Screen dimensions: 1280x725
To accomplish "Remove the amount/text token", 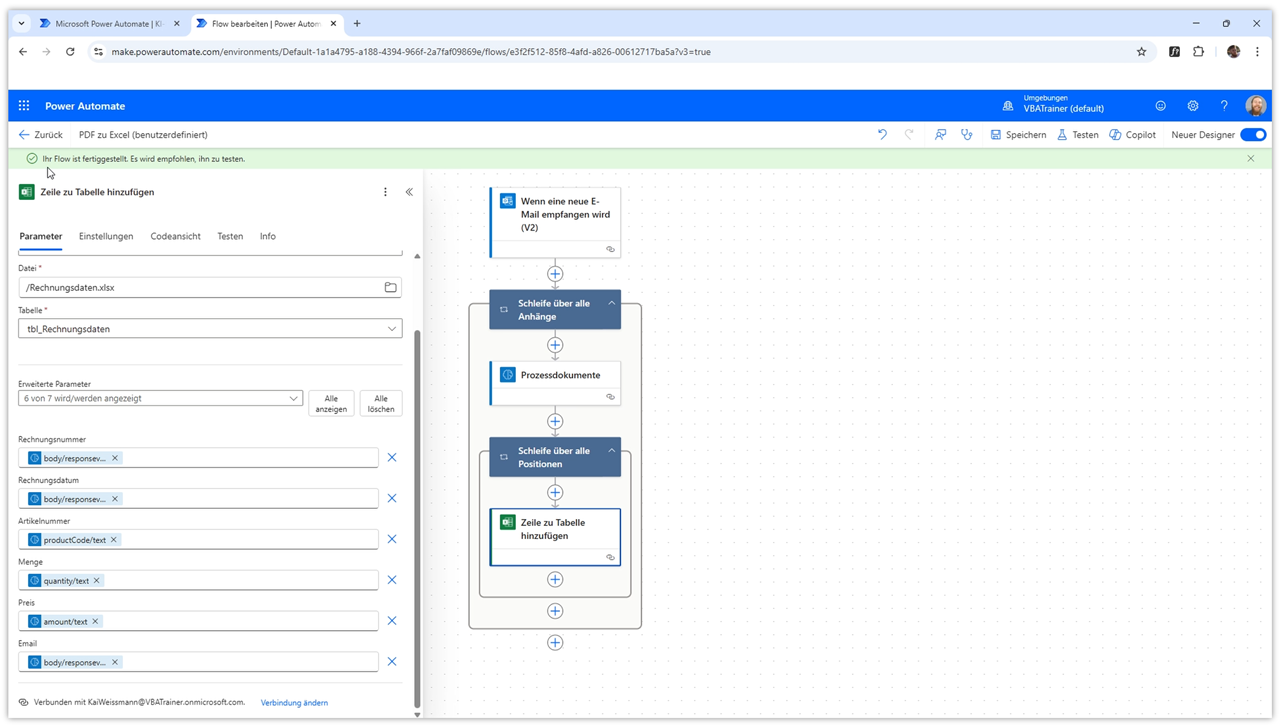I will pos(96,621).
